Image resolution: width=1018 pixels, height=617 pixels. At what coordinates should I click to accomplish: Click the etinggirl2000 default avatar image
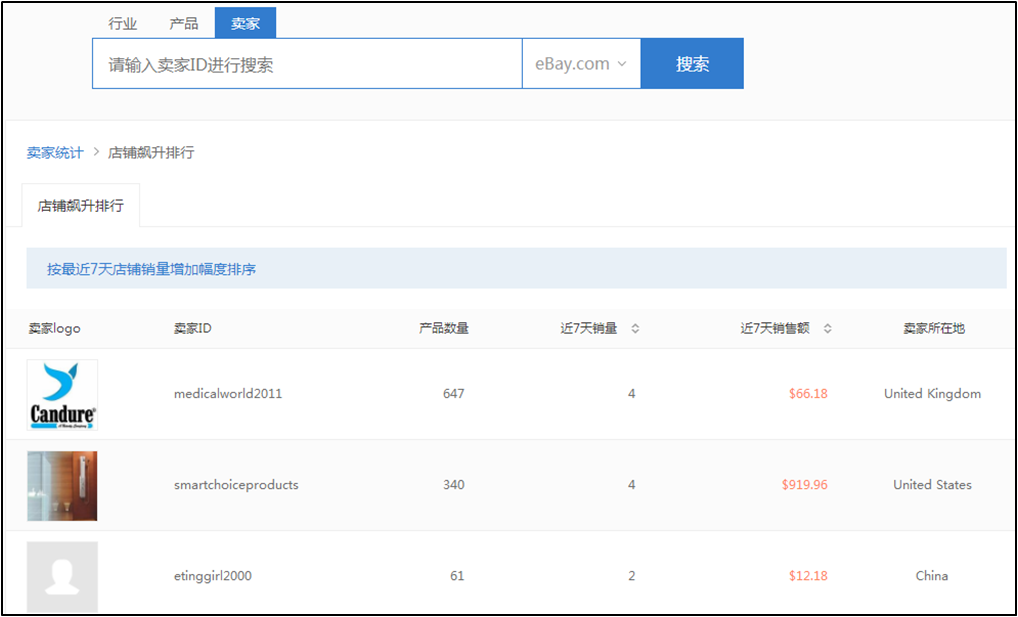coord(62,576)
